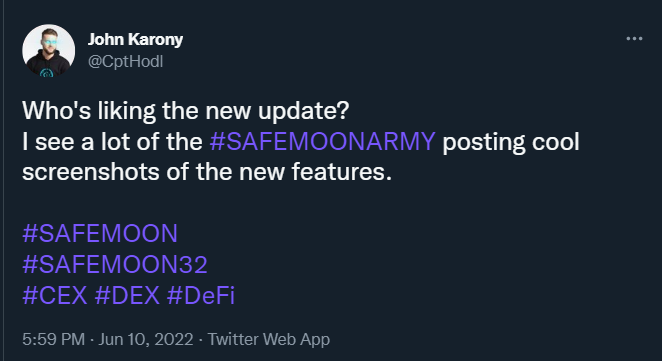This screenshot has width=662, height=361.
Task: Click the Twitter Web App source label
Action: tap(269, 339)
